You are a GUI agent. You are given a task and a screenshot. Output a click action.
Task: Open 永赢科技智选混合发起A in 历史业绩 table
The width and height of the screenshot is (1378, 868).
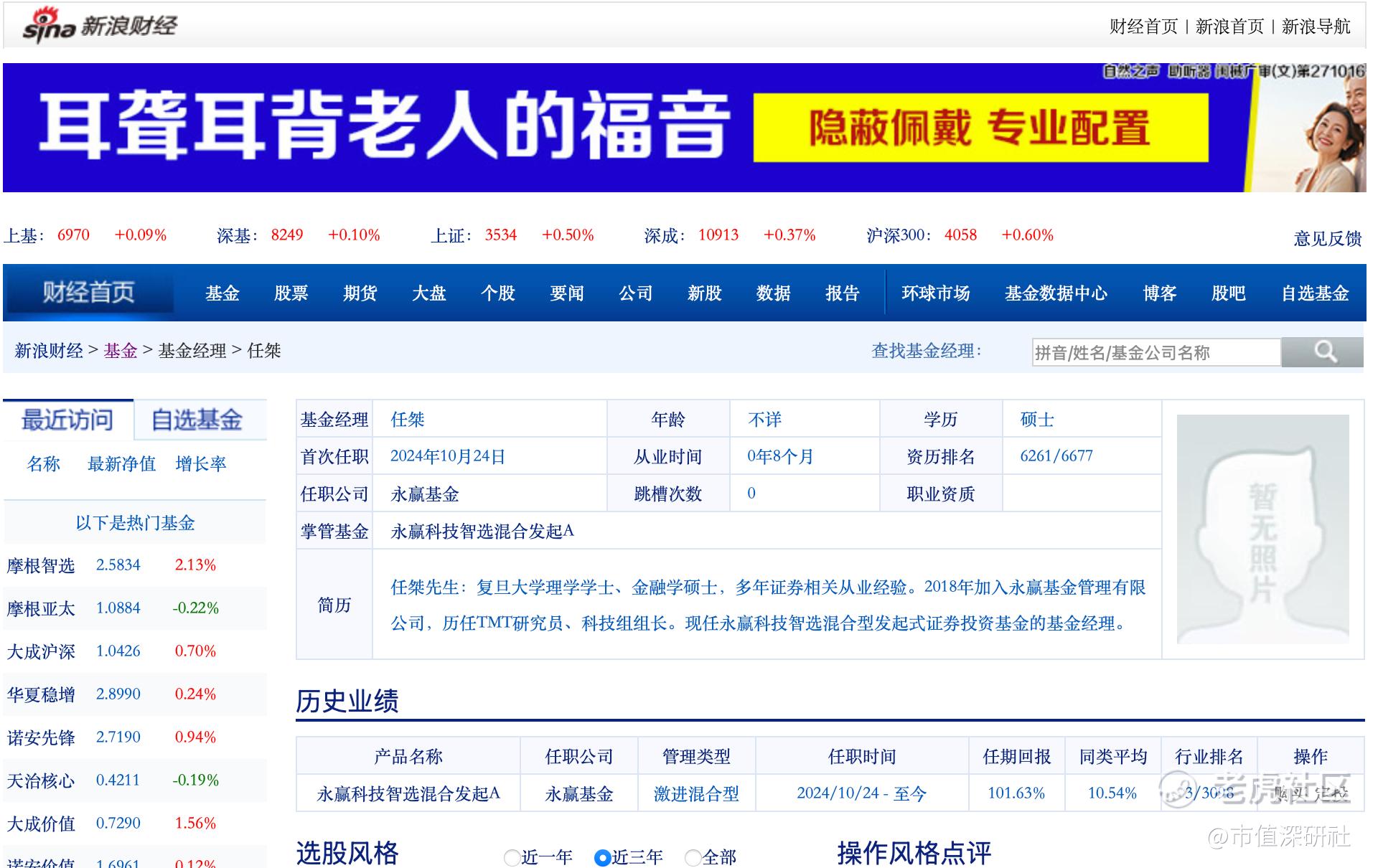click(408, 793)
